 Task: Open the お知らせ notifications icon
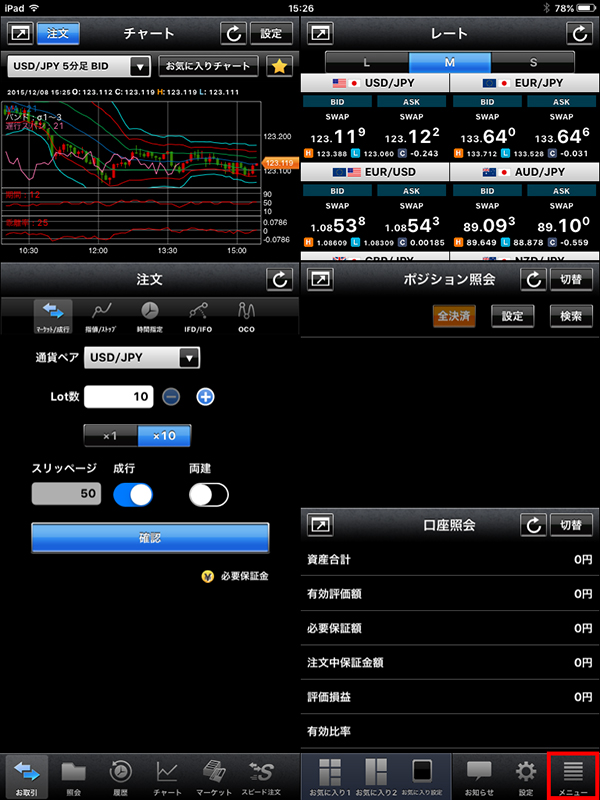(480, 775)
